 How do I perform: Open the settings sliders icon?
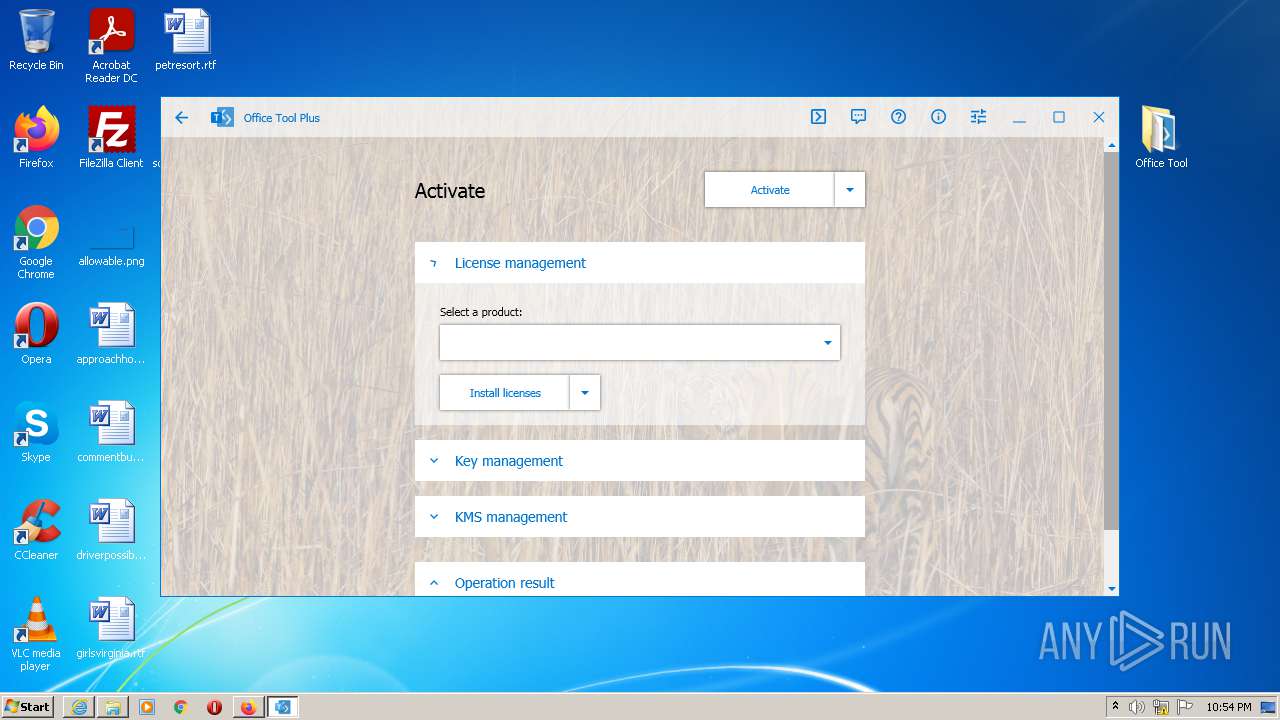click(x=978, y=117)
